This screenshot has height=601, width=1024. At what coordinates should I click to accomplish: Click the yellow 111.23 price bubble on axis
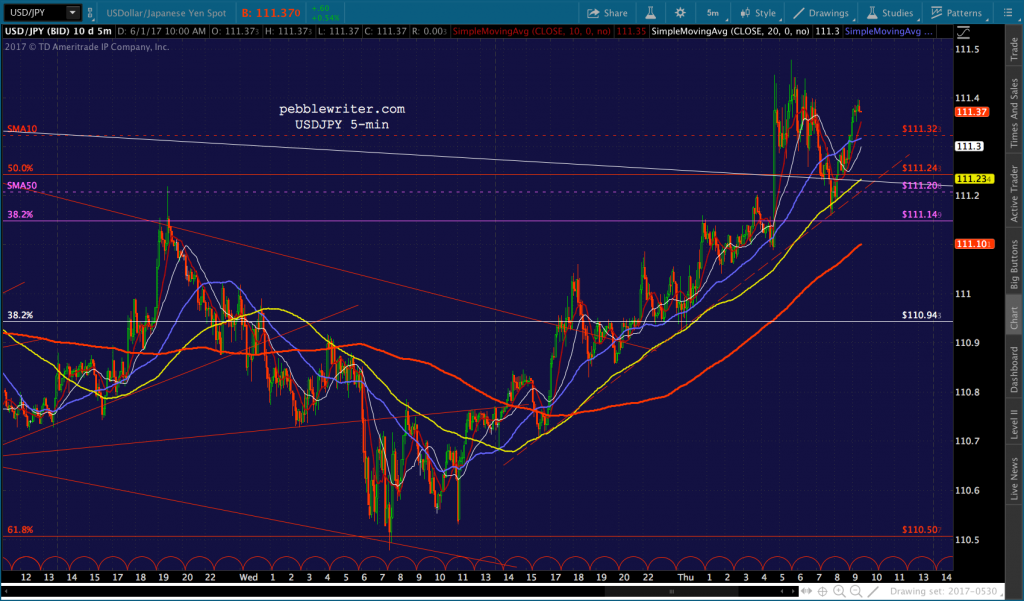click(x=974, y=179)
